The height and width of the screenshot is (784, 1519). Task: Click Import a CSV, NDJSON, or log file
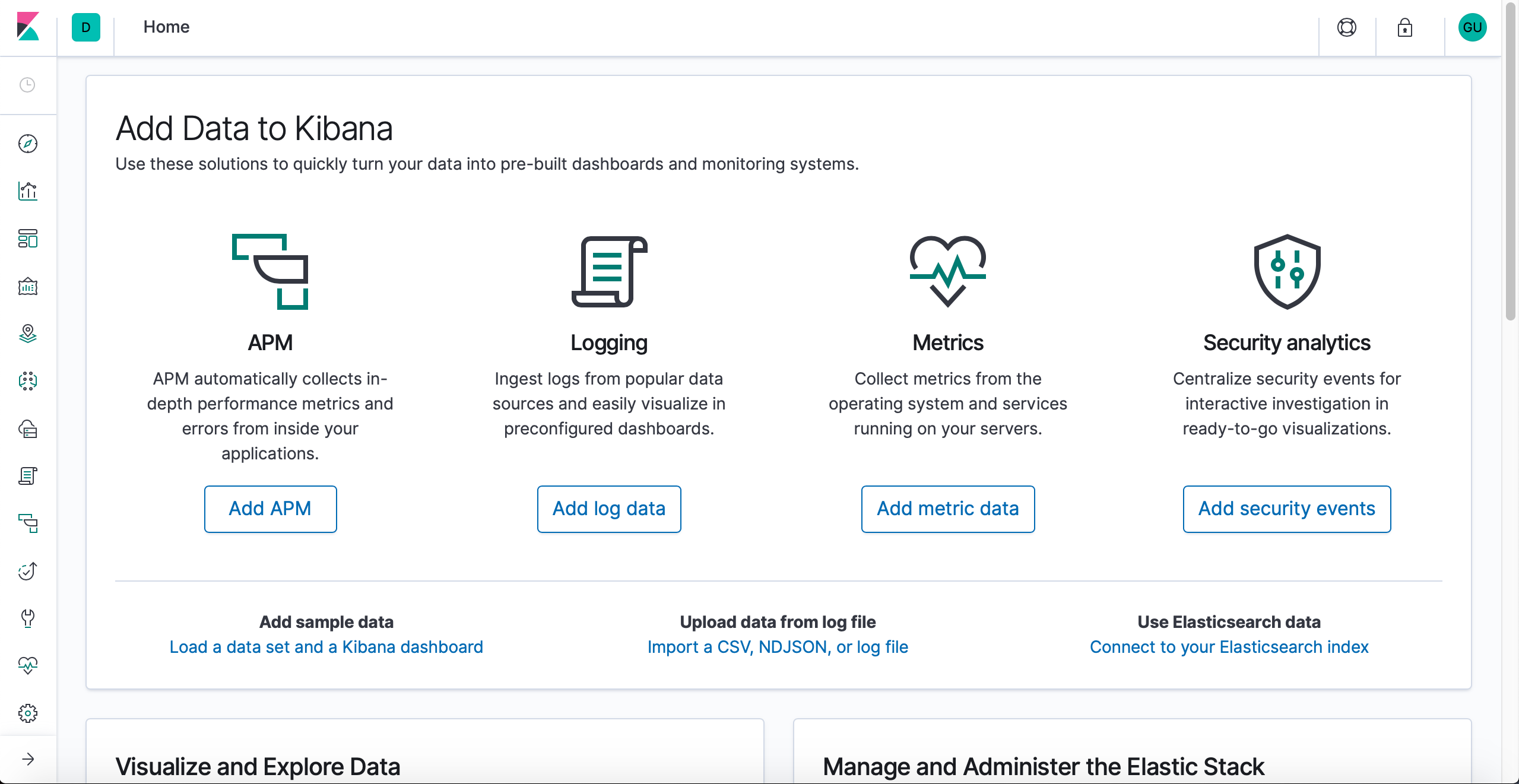[778, 647]
